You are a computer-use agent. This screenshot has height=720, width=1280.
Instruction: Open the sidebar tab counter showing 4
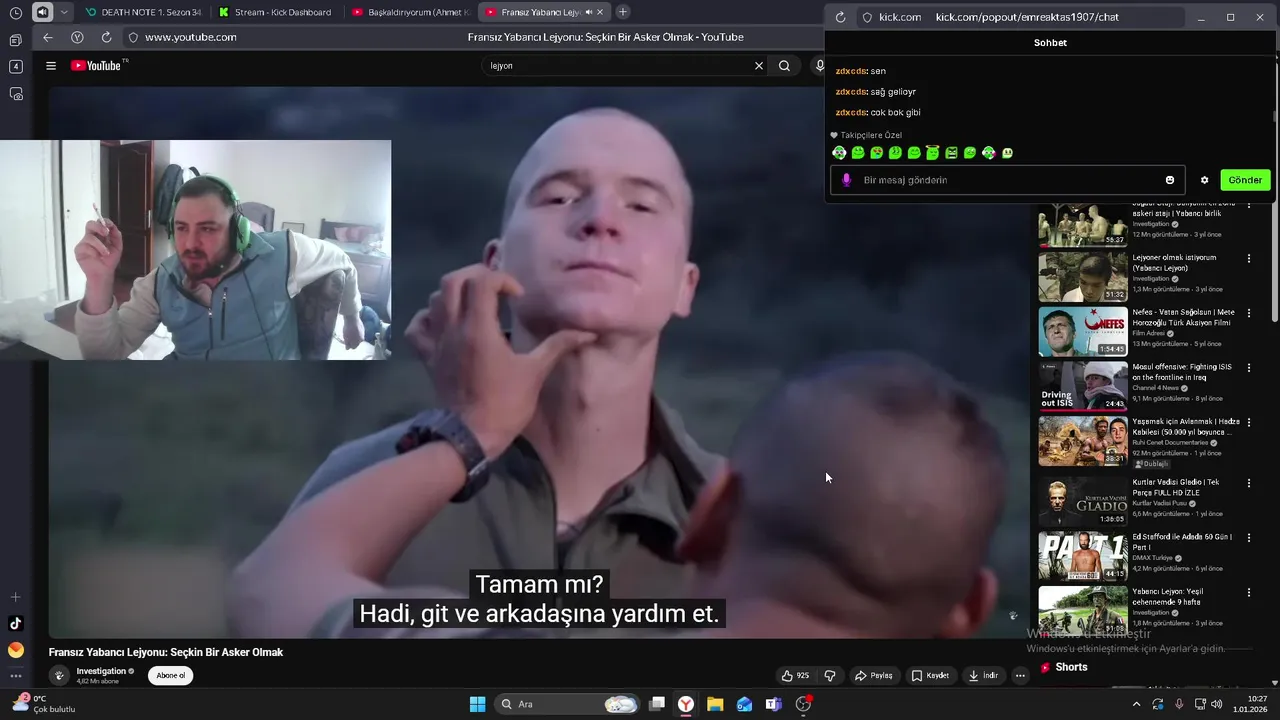16,67
